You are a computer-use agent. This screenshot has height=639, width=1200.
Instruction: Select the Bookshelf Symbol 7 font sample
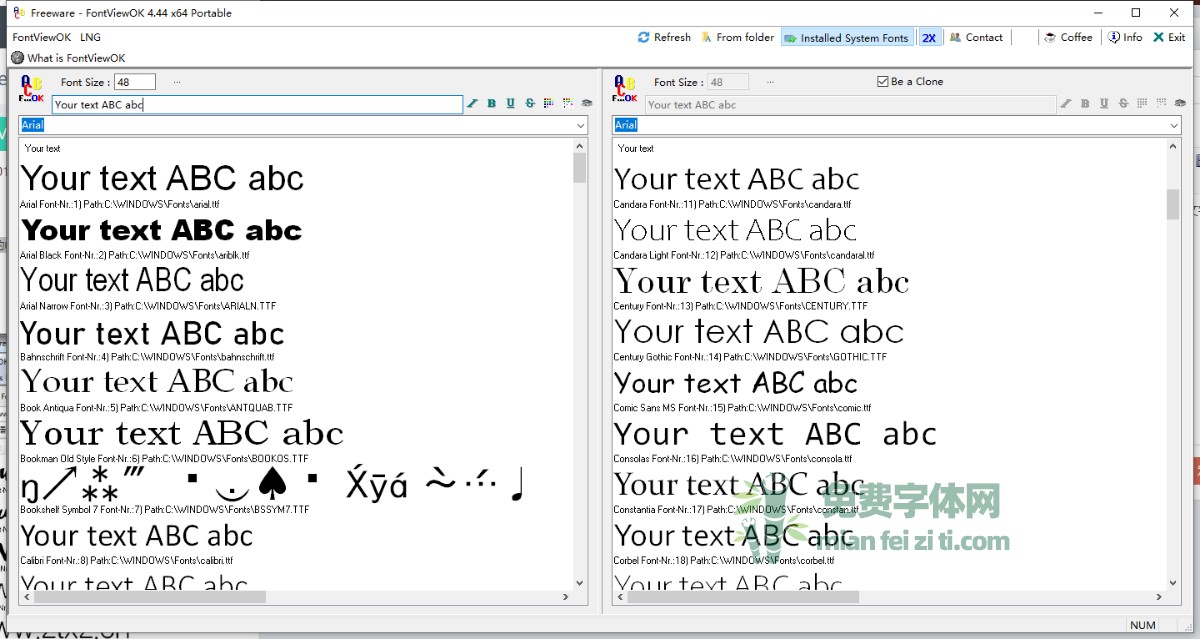[x=272, y=484]
